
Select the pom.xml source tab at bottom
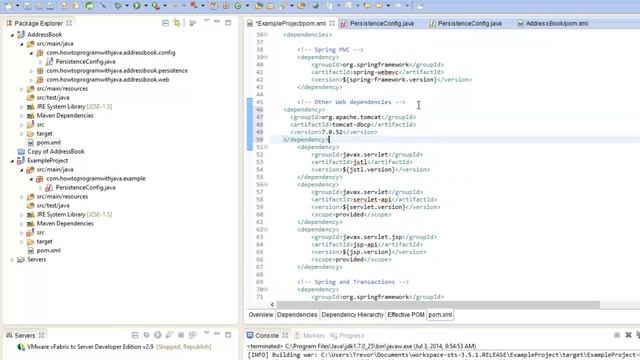[440, 315]
